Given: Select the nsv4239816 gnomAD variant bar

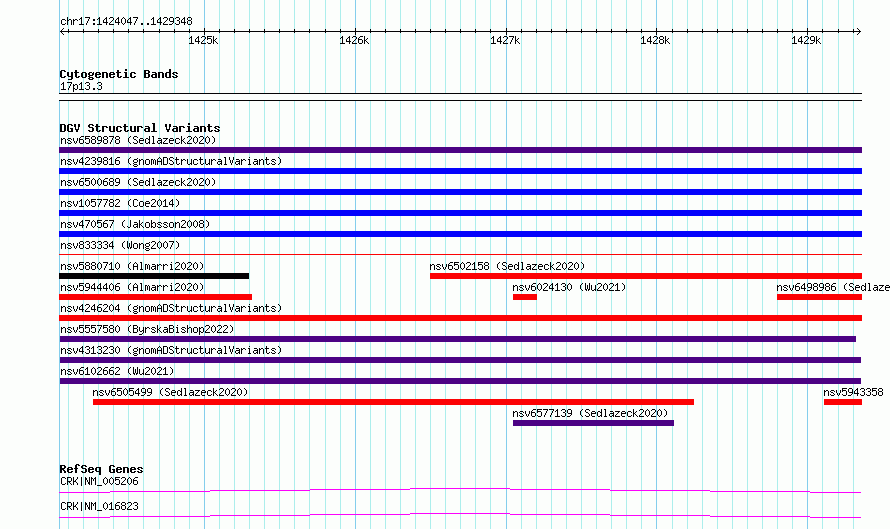Looking at the screenshot, I should [x=460, y=171].
